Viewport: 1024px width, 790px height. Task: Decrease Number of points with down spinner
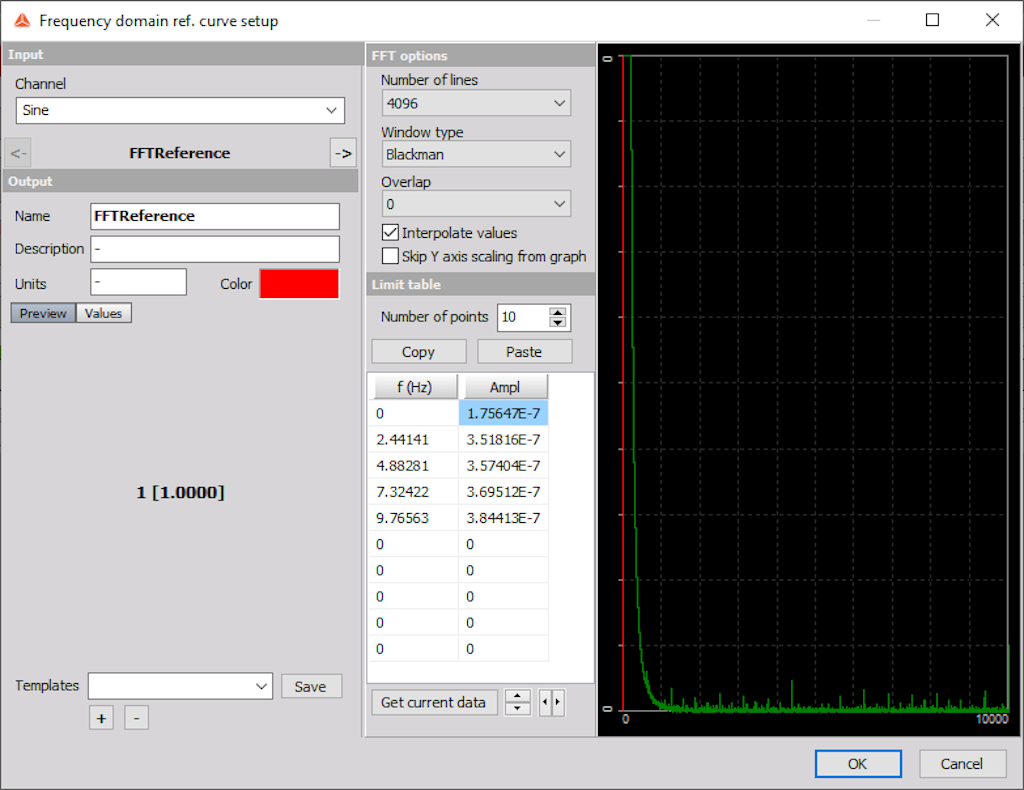coord(557,323)
